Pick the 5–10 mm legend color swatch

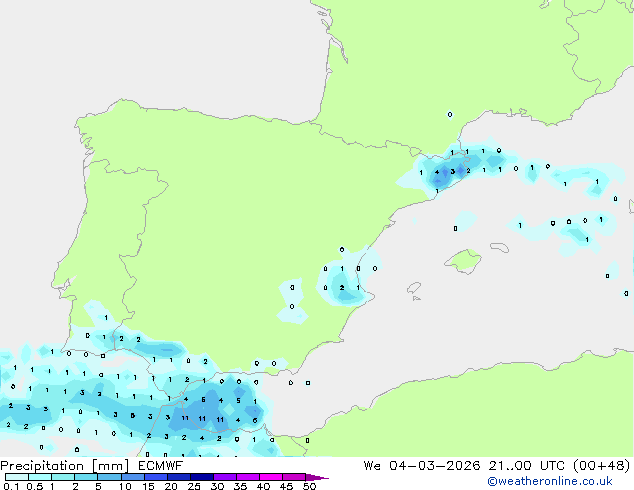click(x=109, y=477)
